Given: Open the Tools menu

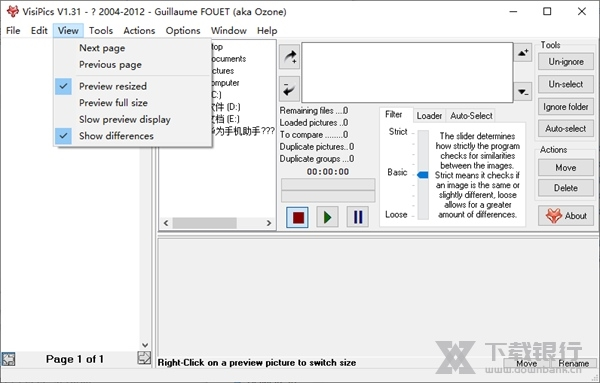Looking at the screenshot, I should click(101, 31).
